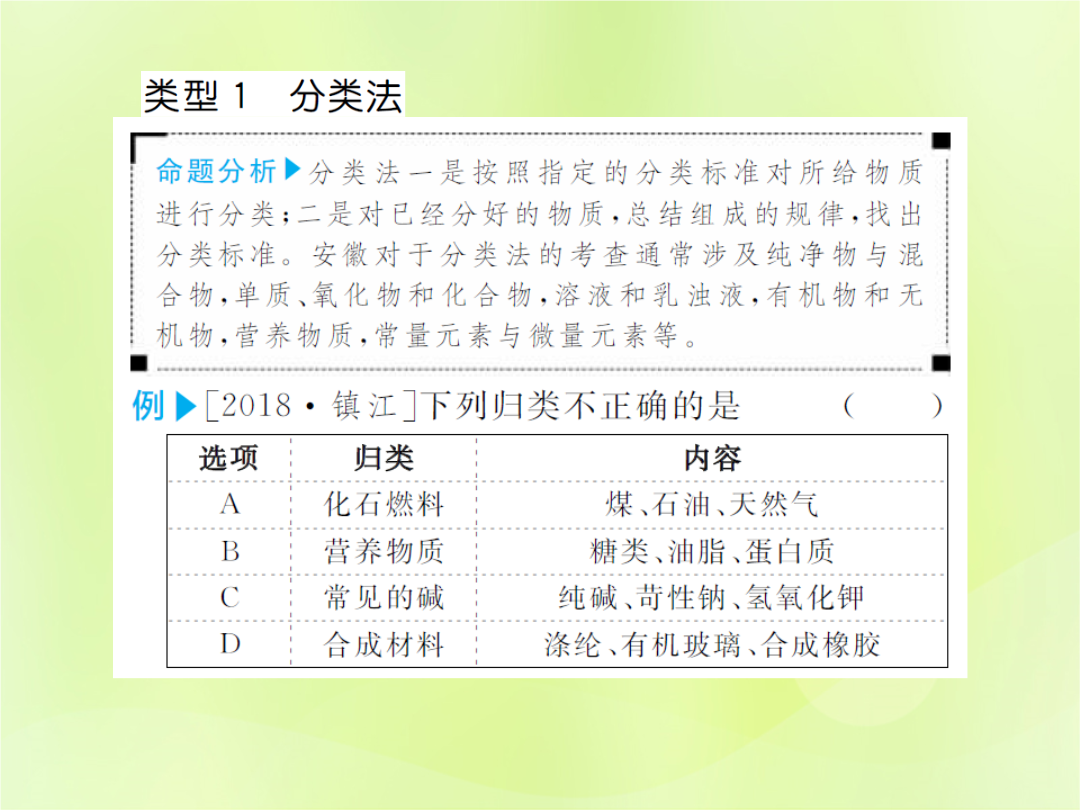Screen dimensions: 1080x810
Task: Click the cell '常见的碱'
Action: pyautogui.click(x=384, y=597)
